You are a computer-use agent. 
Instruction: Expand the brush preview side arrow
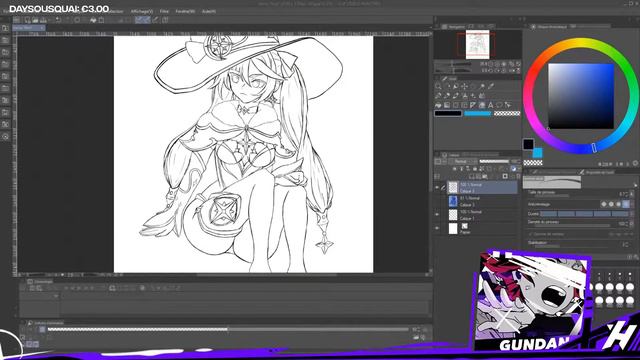coord(636,185)
